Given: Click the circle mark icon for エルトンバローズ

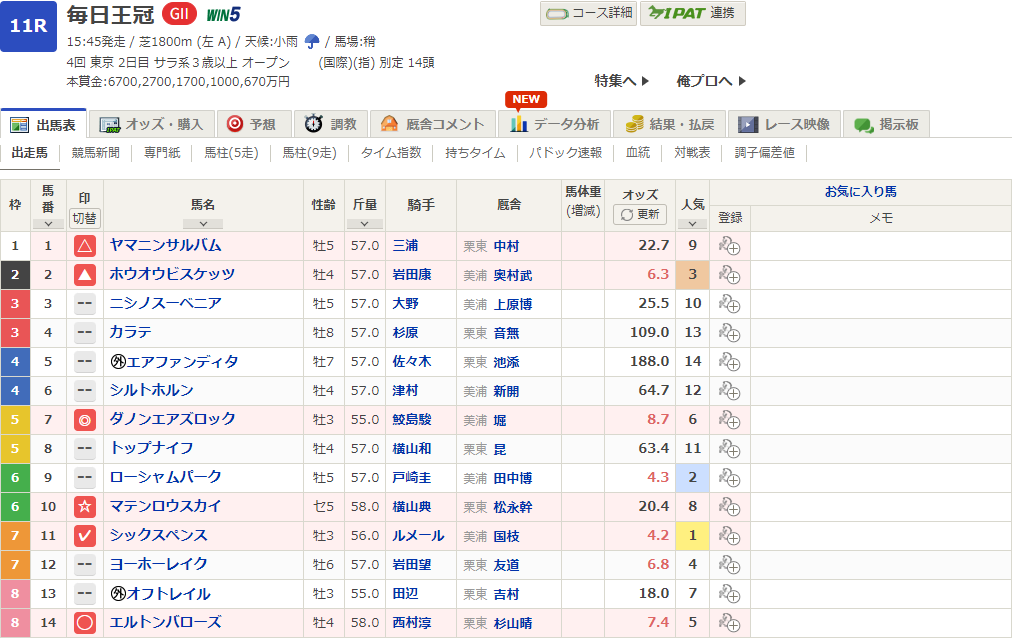Looking at the screenshot, I should [x=85, y=623].
